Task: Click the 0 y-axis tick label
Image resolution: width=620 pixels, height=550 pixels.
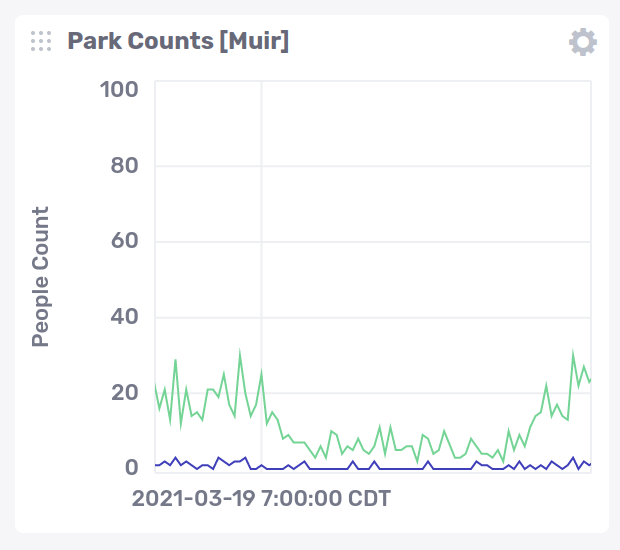Action: 131,468
